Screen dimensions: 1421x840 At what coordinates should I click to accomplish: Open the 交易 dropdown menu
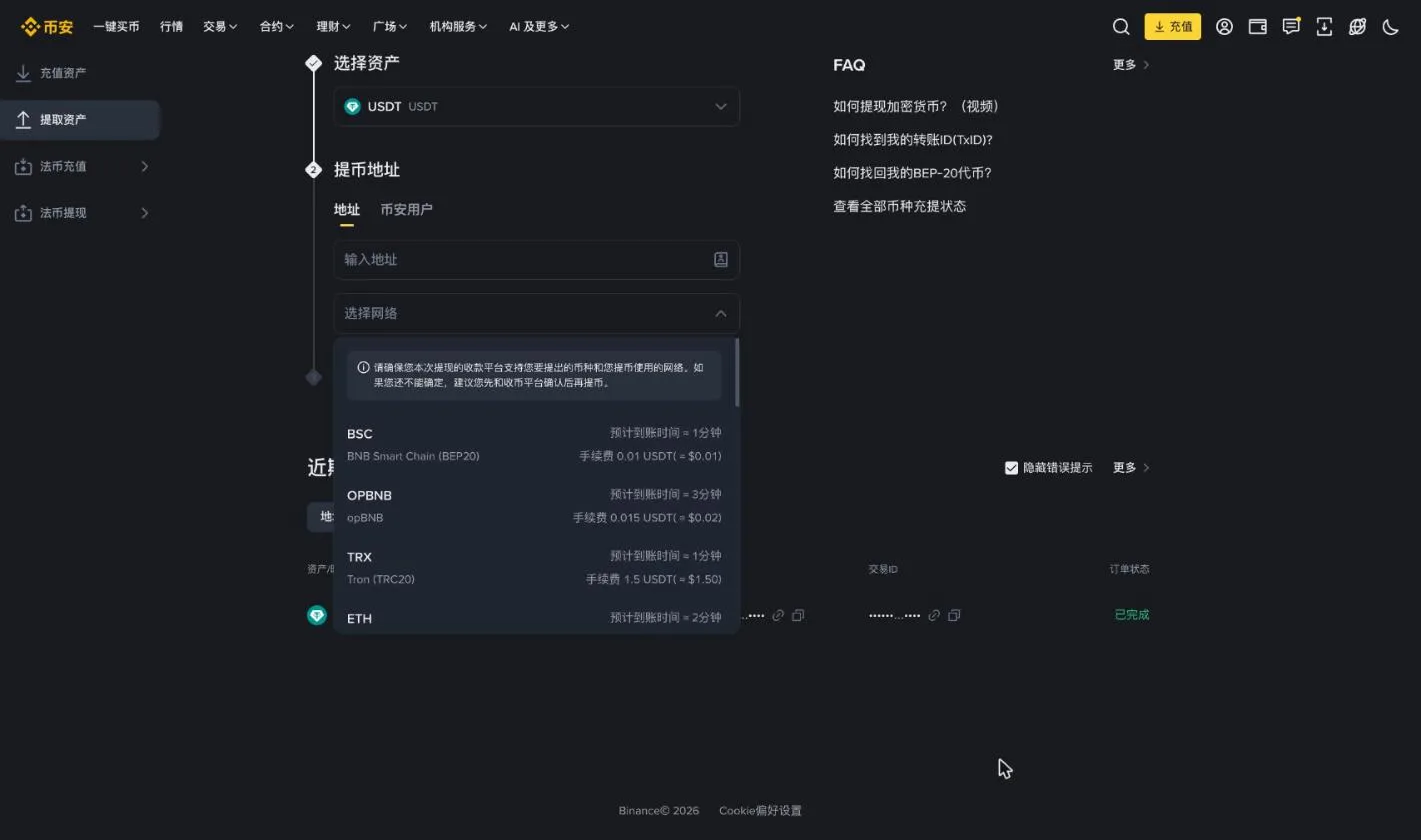[220, 27]
